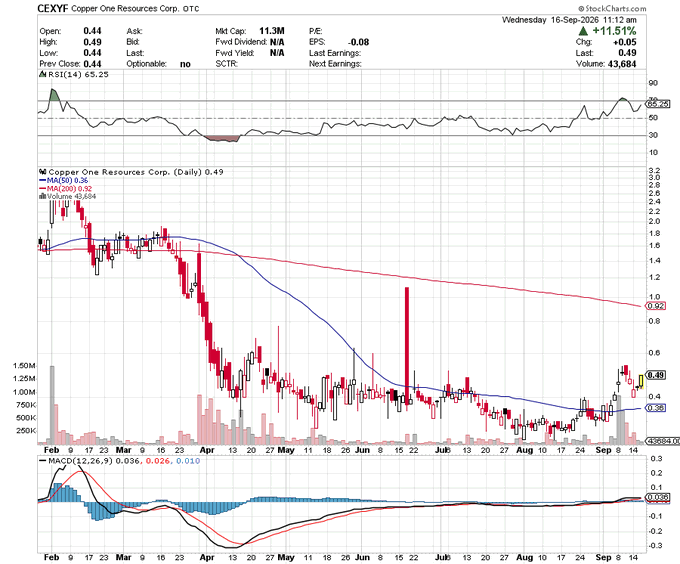Click the 0.92 MA(200) price tag
The image size is (680, 564).
tap(656, 306)
